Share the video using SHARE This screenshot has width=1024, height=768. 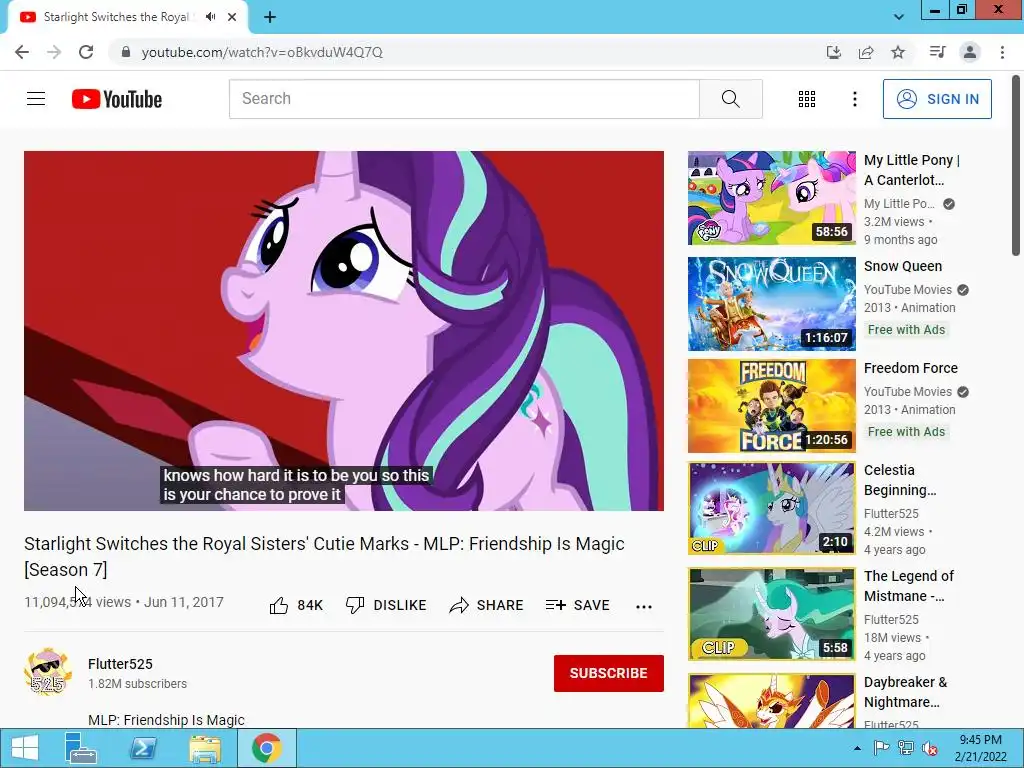click(486, 605)
